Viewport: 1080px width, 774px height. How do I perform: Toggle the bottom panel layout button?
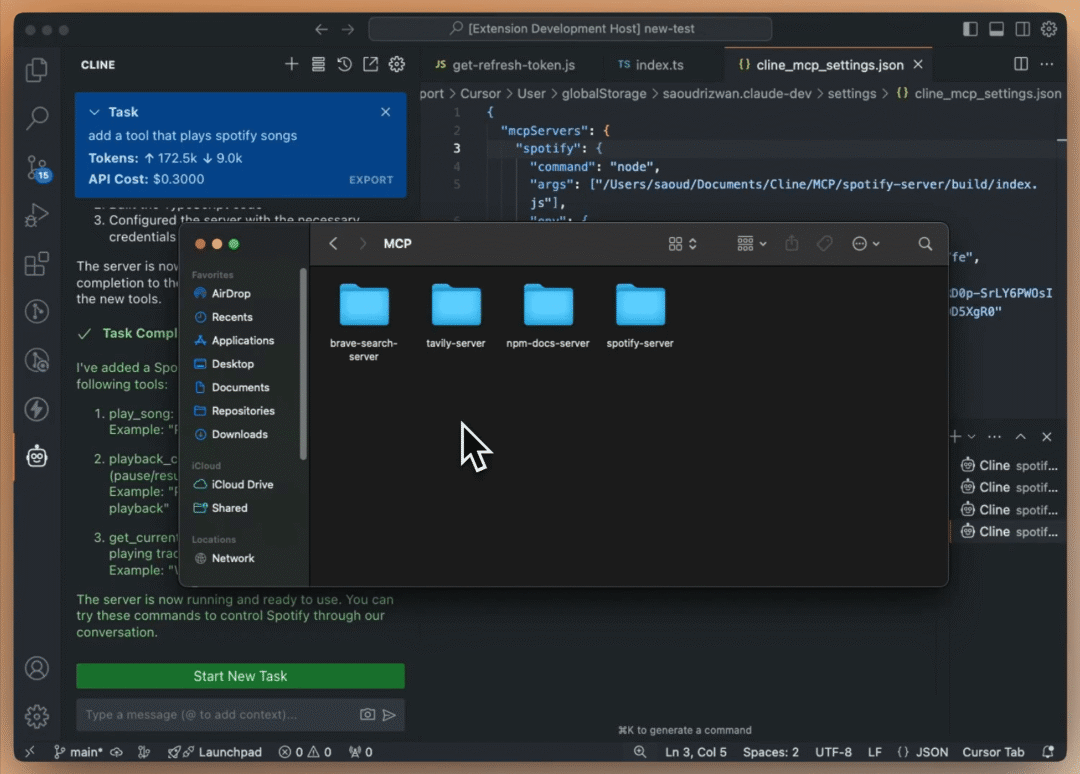(996, 29)
